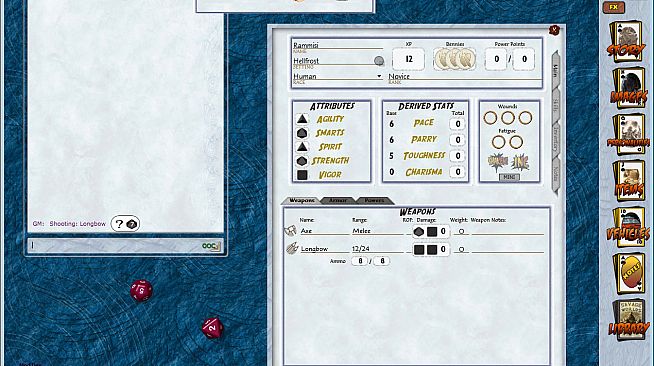654x366 pixels.
Task: Click the Toughness total modifier box
Action: [458, 156]
